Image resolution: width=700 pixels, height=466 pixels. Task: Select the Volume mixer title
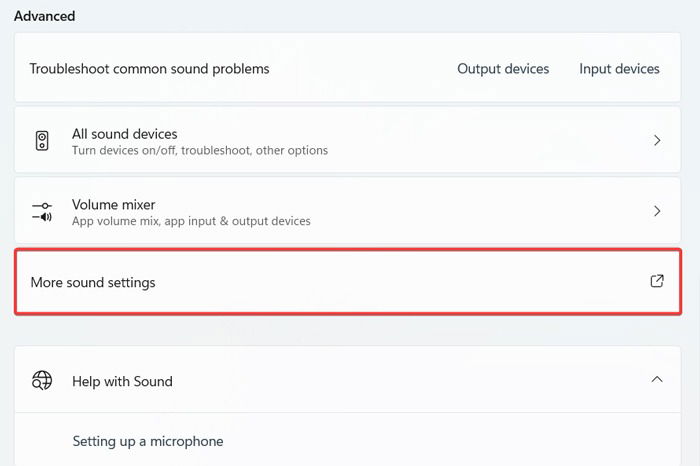(113, 204)
